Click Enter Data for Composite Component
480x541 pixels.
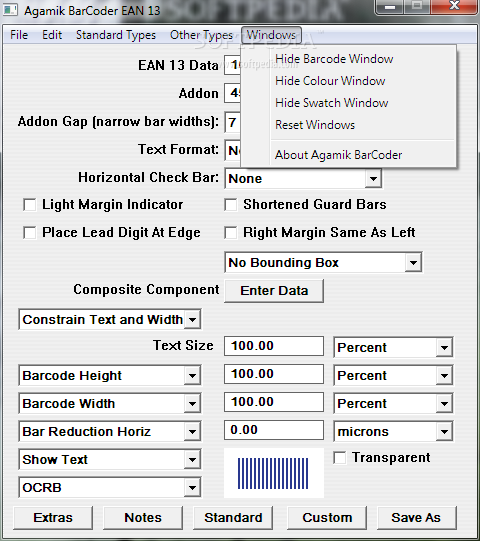[274, 291]
